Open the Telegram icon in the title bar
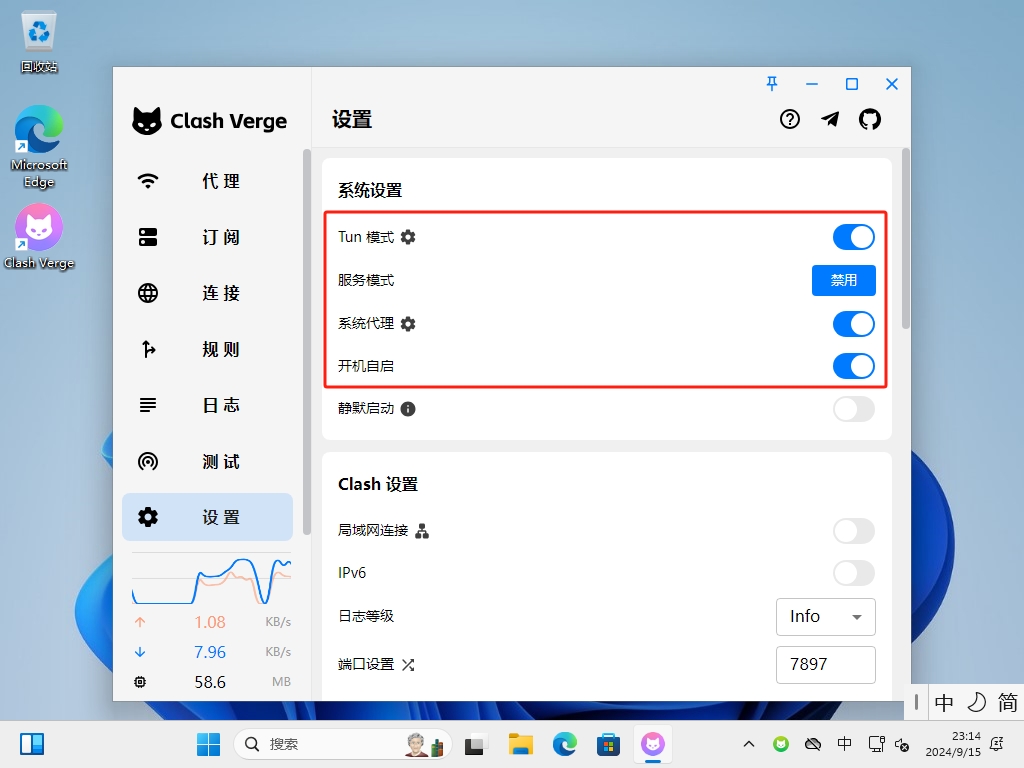Viewport: 1024px width, 768px height. [830, 119]
